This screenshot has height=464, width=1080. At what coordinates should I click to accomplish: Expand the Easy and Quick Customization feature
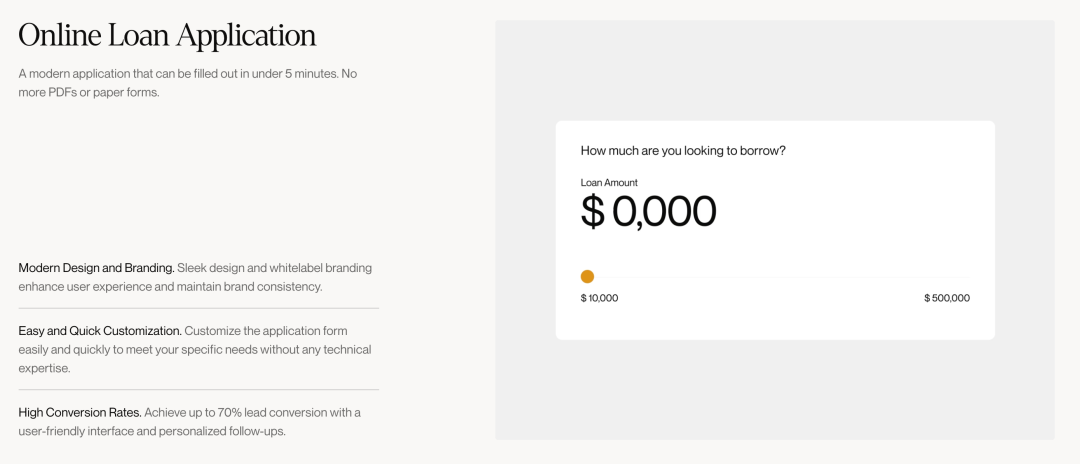click(100, 331)
